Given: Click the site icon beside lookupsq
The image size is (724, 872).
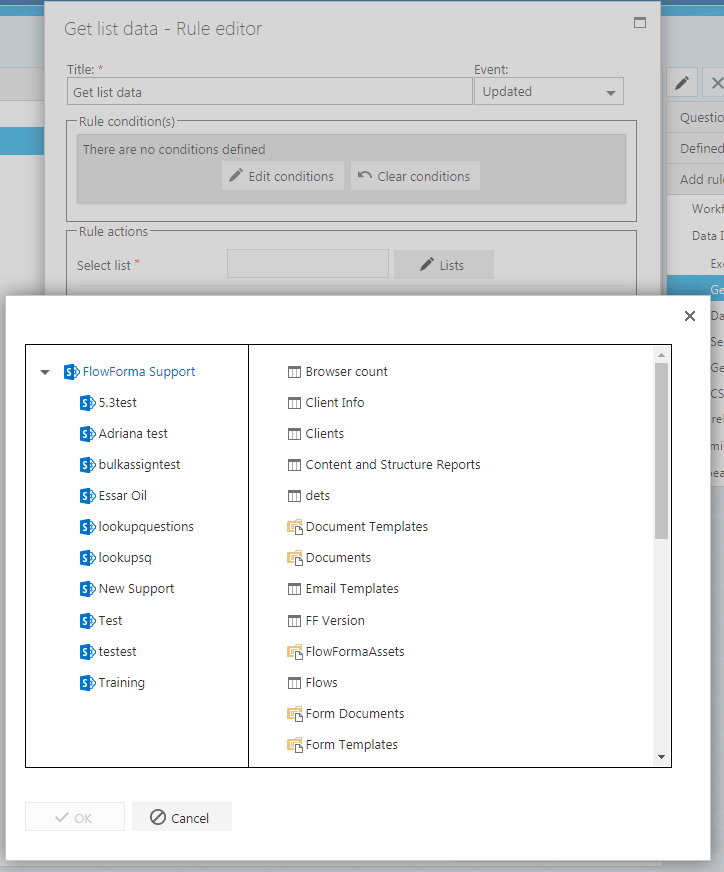Looking at the screenshot, I should (x=88, y=558).
